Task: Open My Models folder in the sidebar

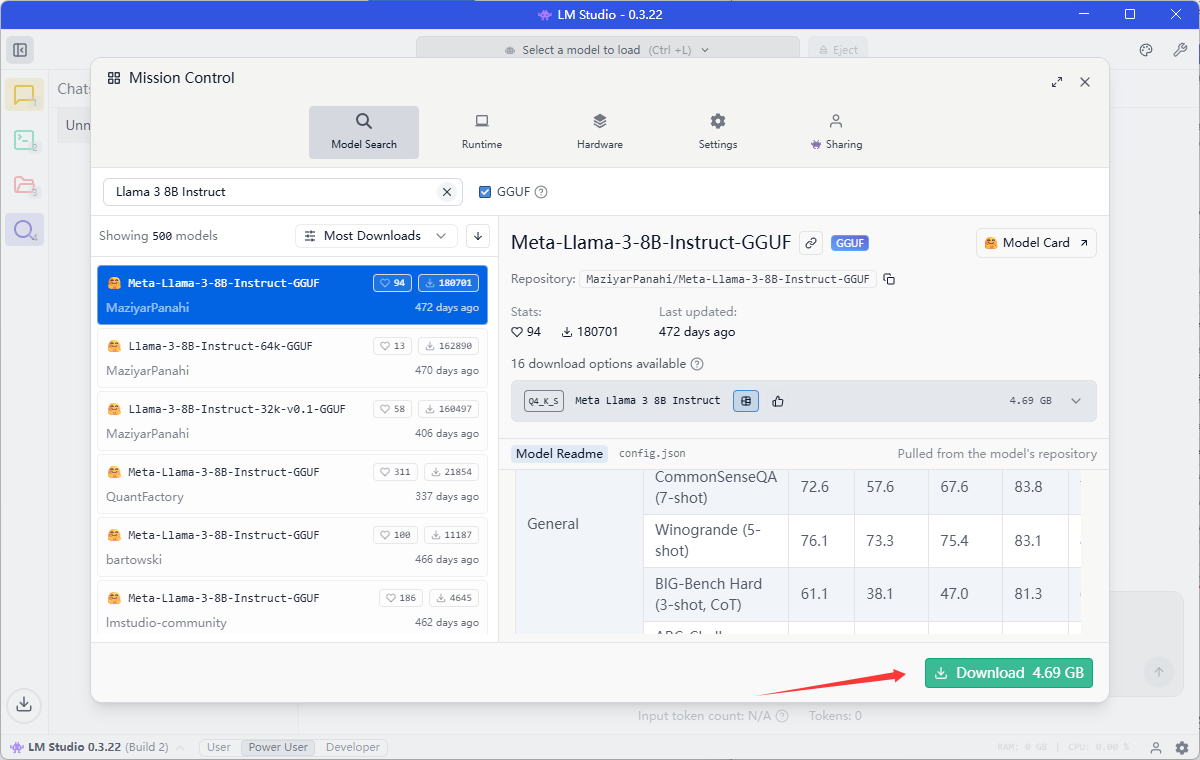Action: (24, 185)
